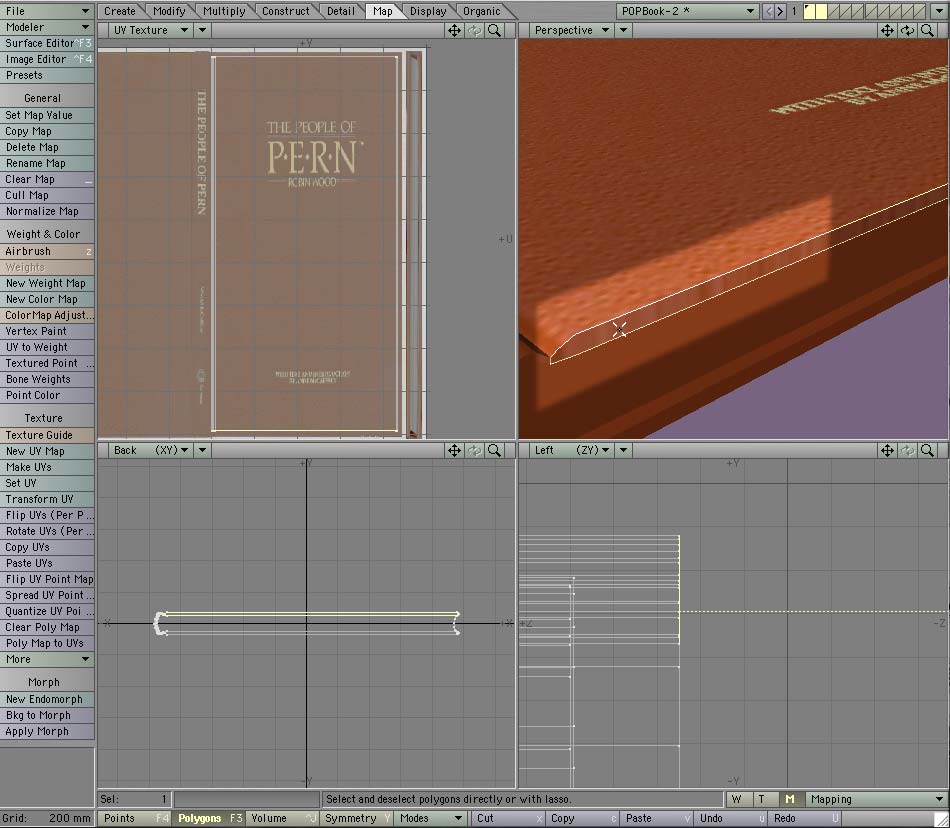This screenshot has height=828, width=950.
Task: Open the Image Editor
Action: point(47,59)
